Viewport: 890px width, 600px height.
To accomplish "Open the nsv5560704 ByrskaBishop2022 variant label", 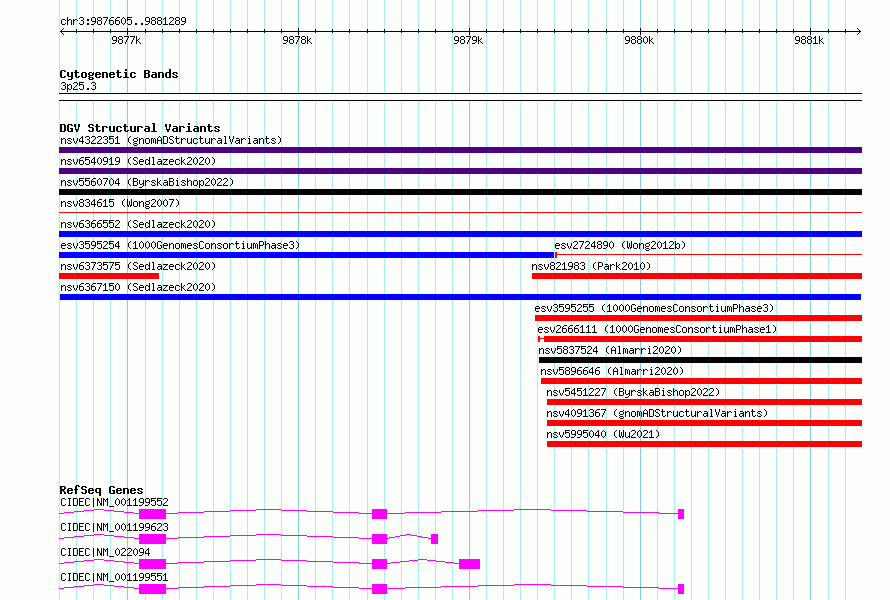I will point(147,182).
